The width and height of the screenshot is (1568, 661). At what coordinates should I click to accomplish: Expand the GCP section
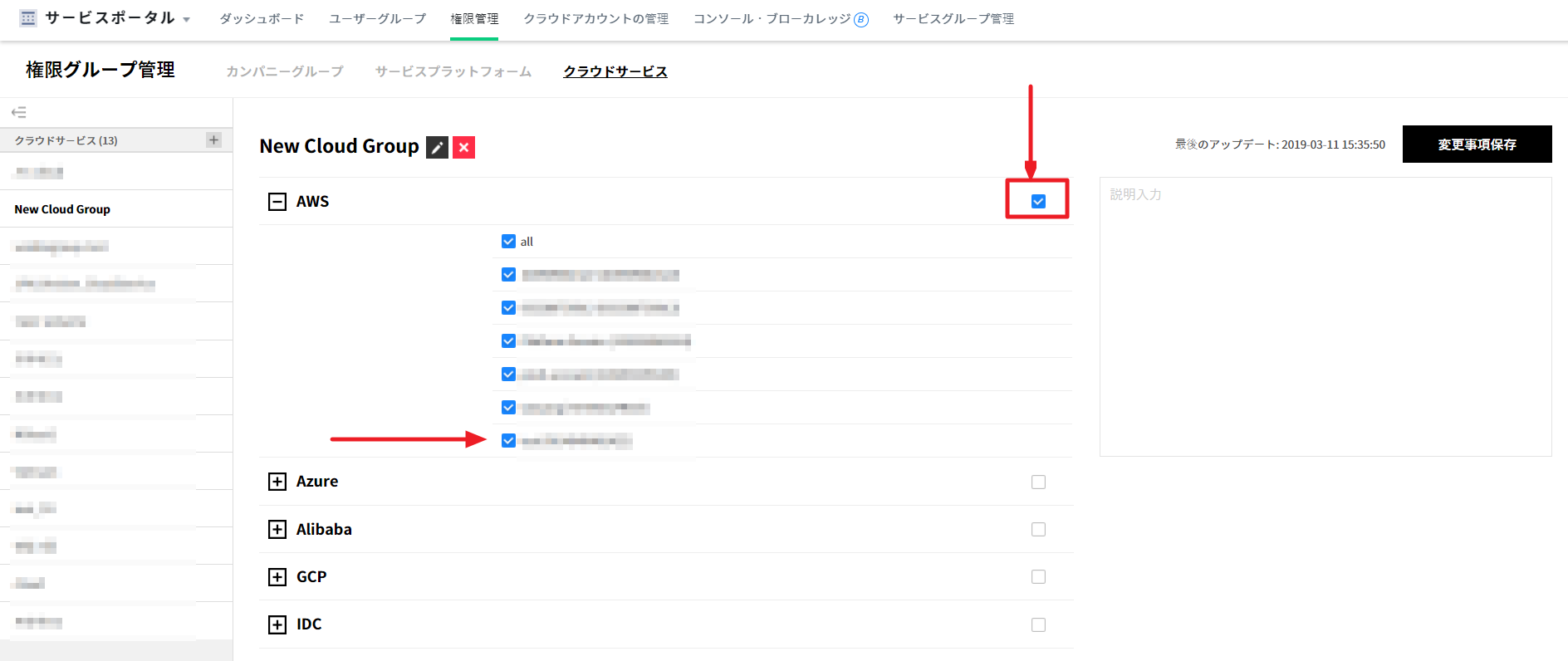[x=277, y=577]
